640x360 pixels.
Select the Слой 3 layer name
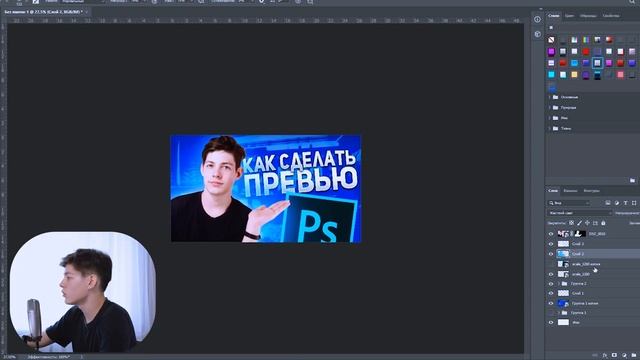(578, 244)
